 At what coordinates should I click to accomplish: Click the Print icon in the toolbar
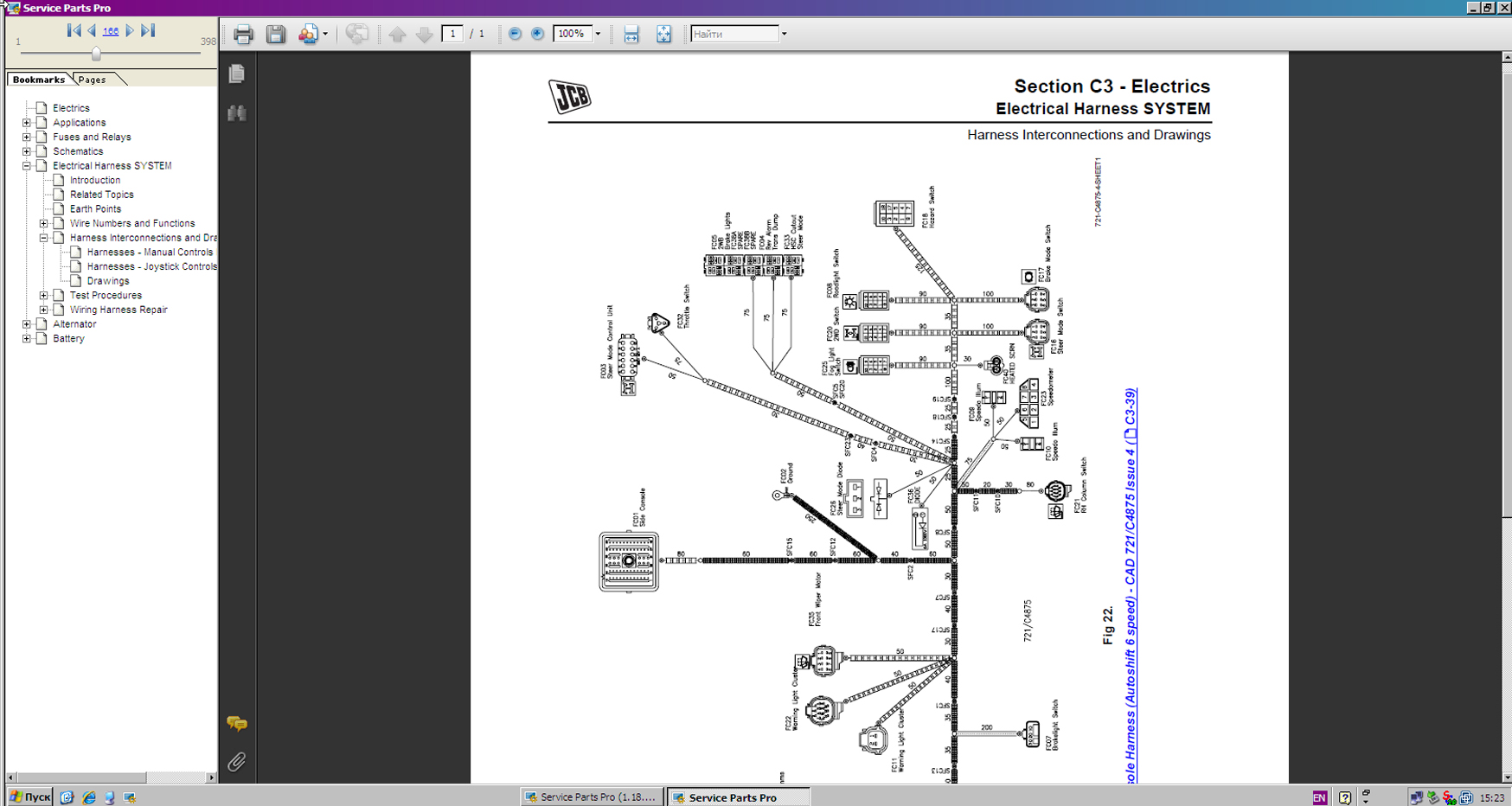(x=243, y=35)
